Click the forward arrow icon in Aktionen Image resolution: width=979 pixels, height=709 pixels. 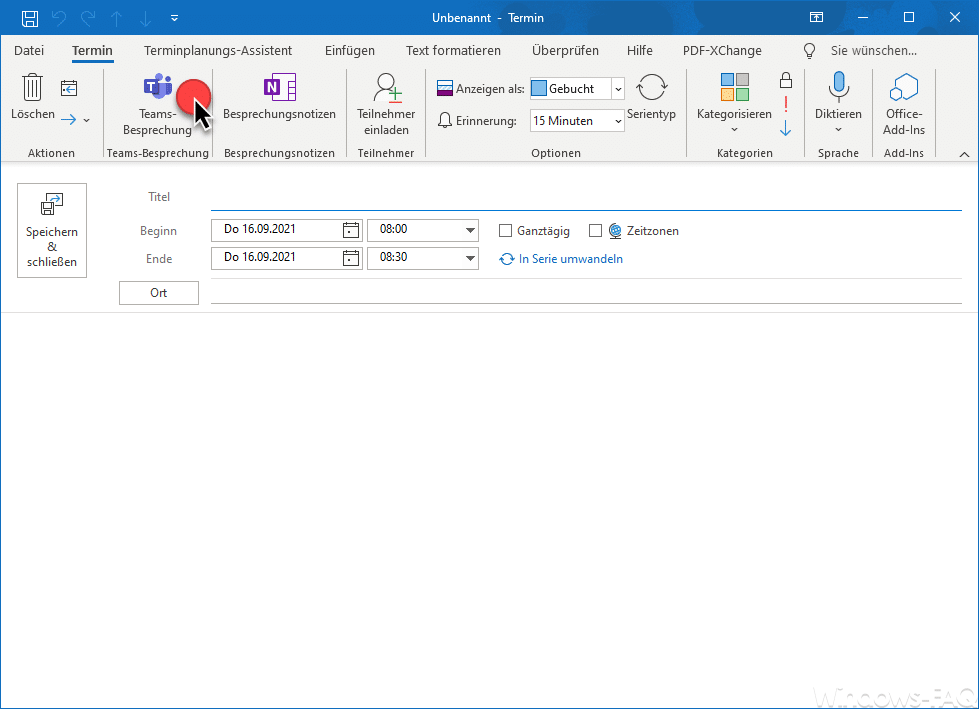69,119
